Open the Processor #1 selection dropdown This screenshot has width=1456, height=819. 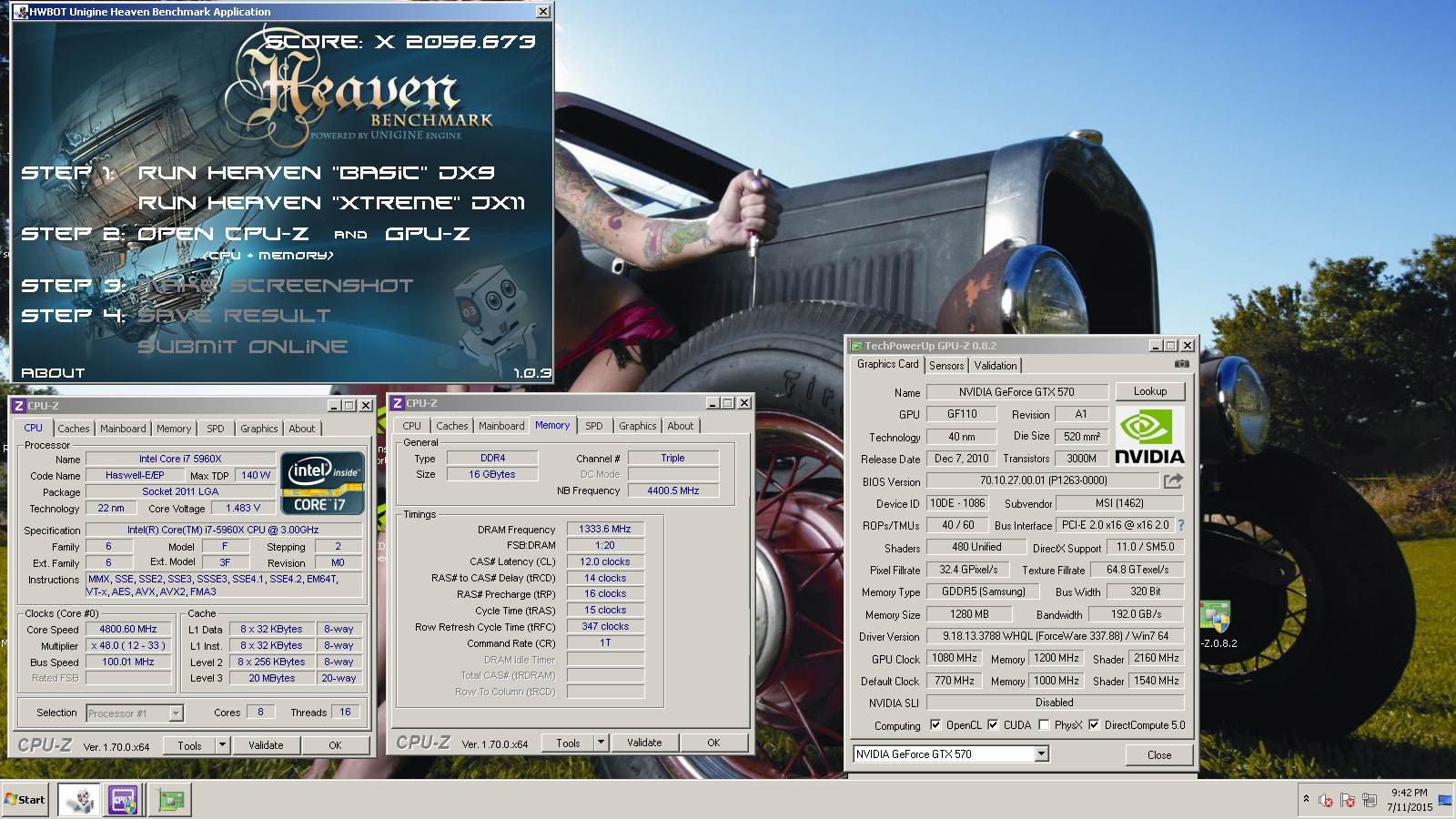[x=176, y=713]
